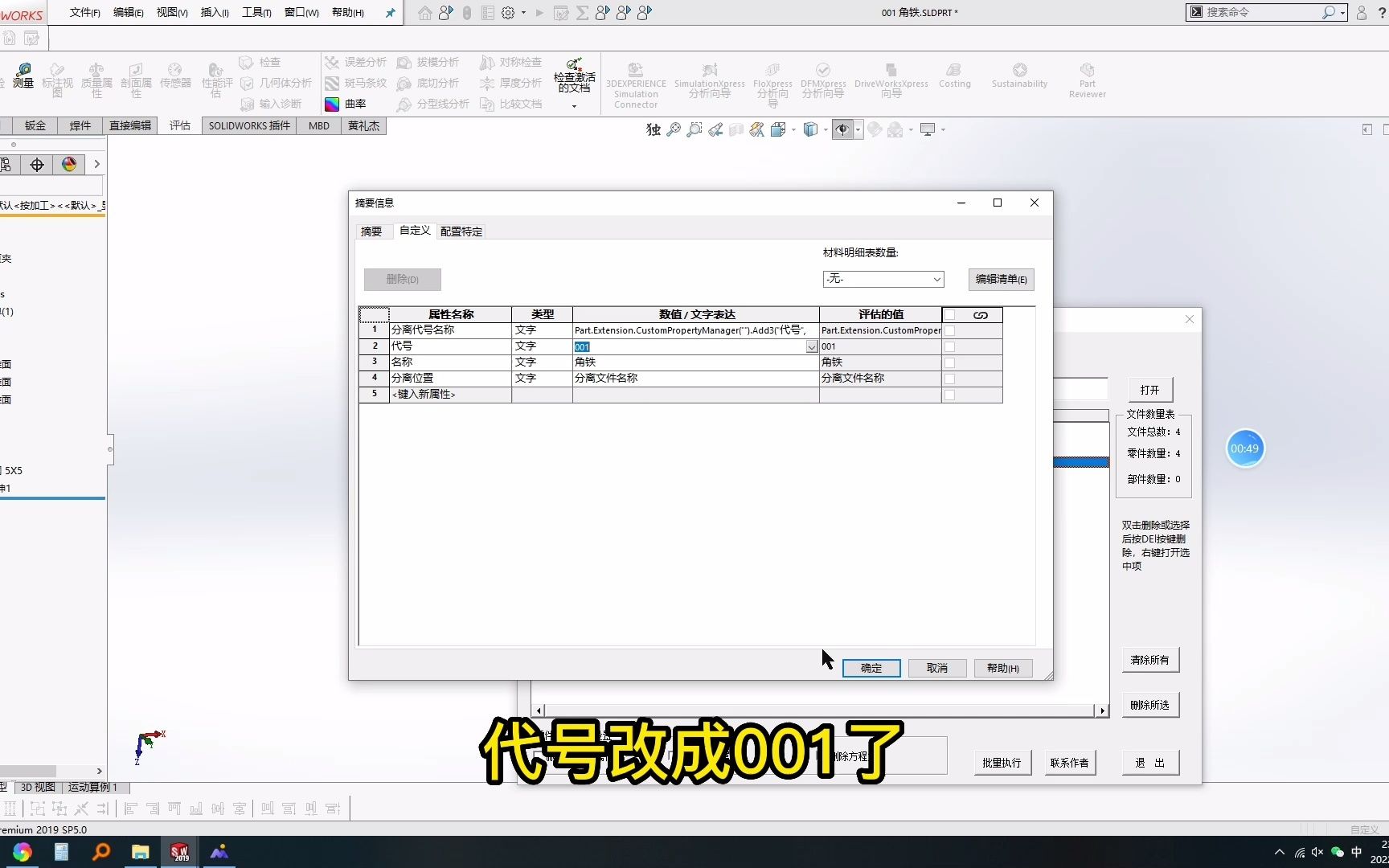Open the 材料明细表数量 dropdown
The height and width of the screenshot is (868, 1389).
[936, 279]
